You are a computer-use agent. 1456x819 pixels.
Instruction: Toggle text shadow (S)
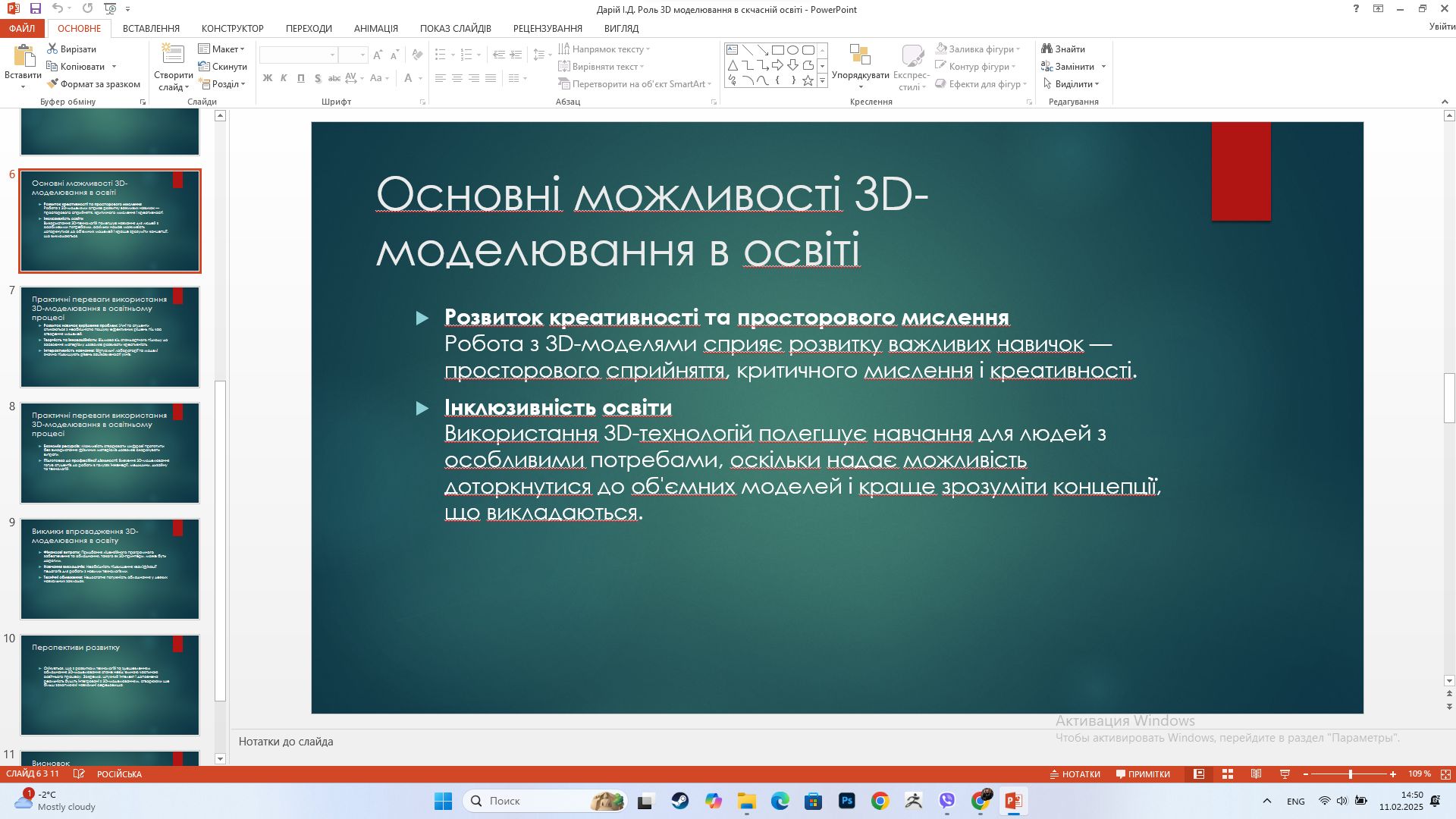click(318, 78)
